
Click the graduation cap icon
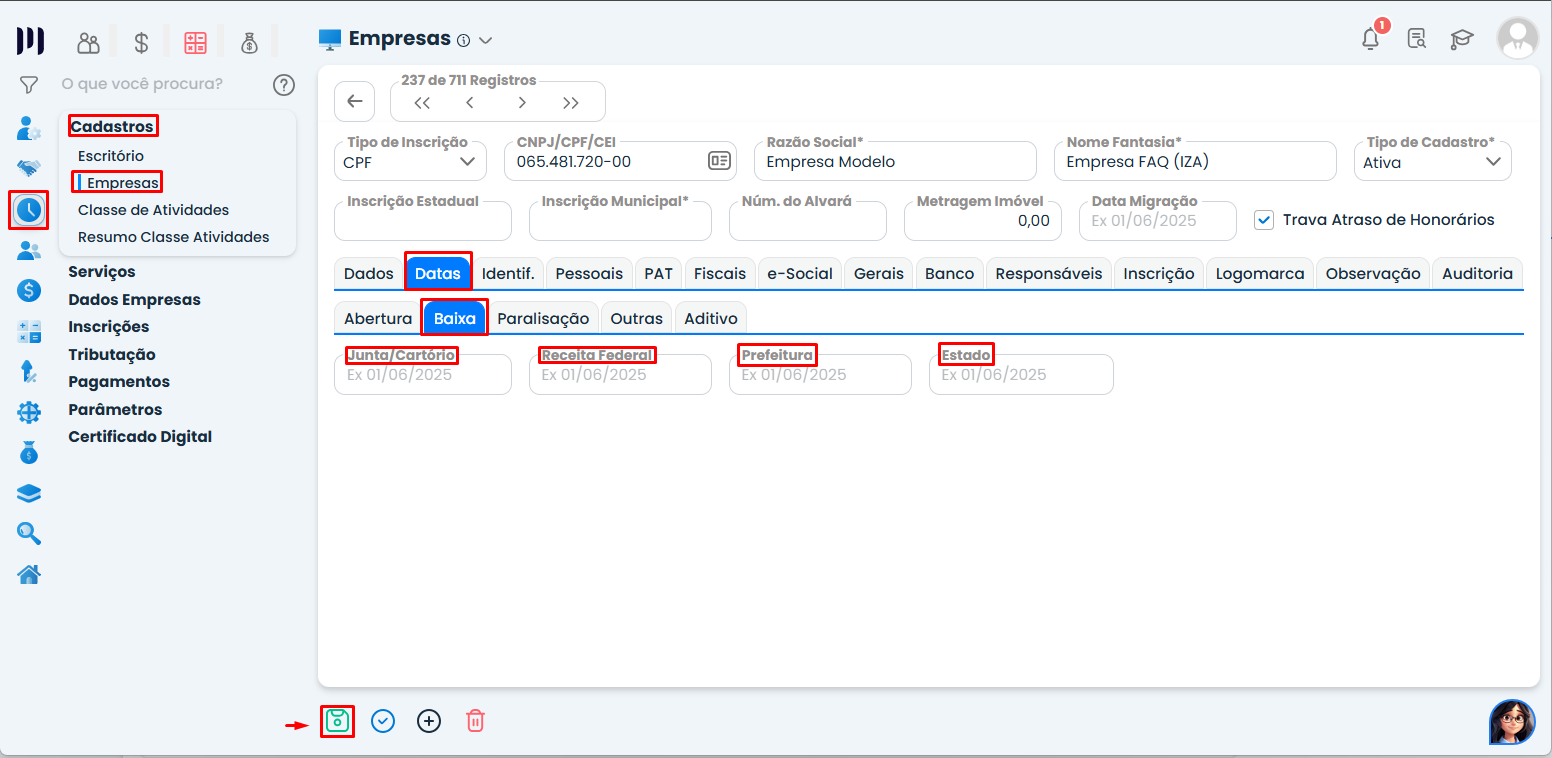tap(1462, 39)
